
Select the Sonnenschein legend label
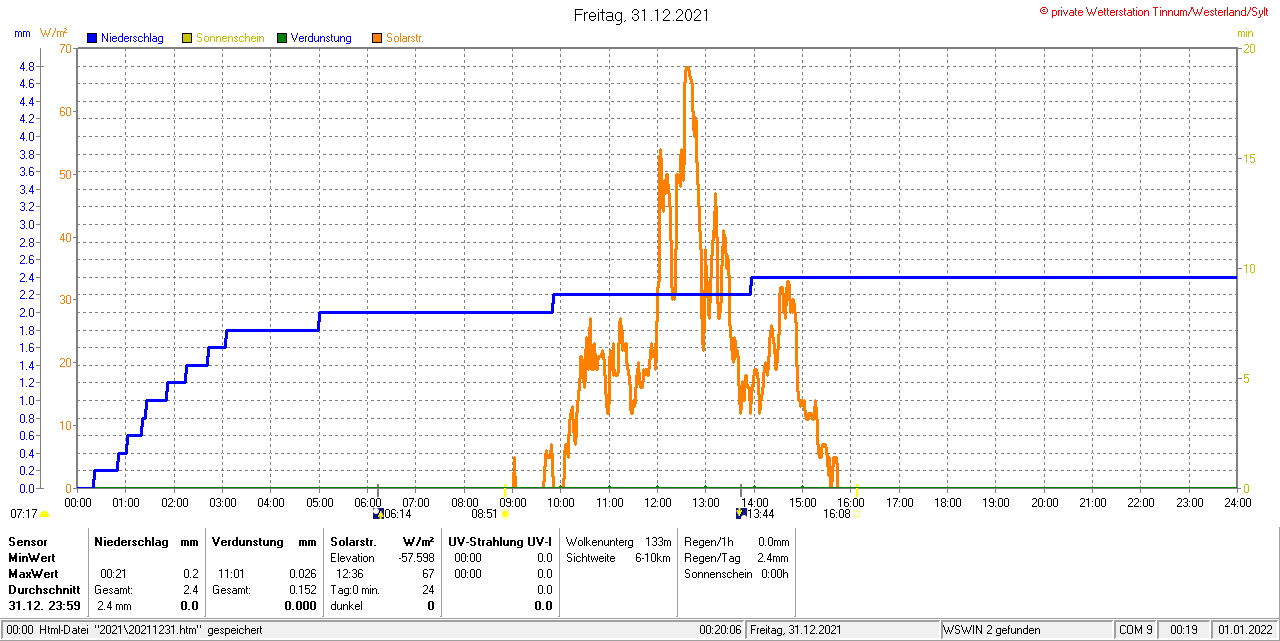[230, 38]
